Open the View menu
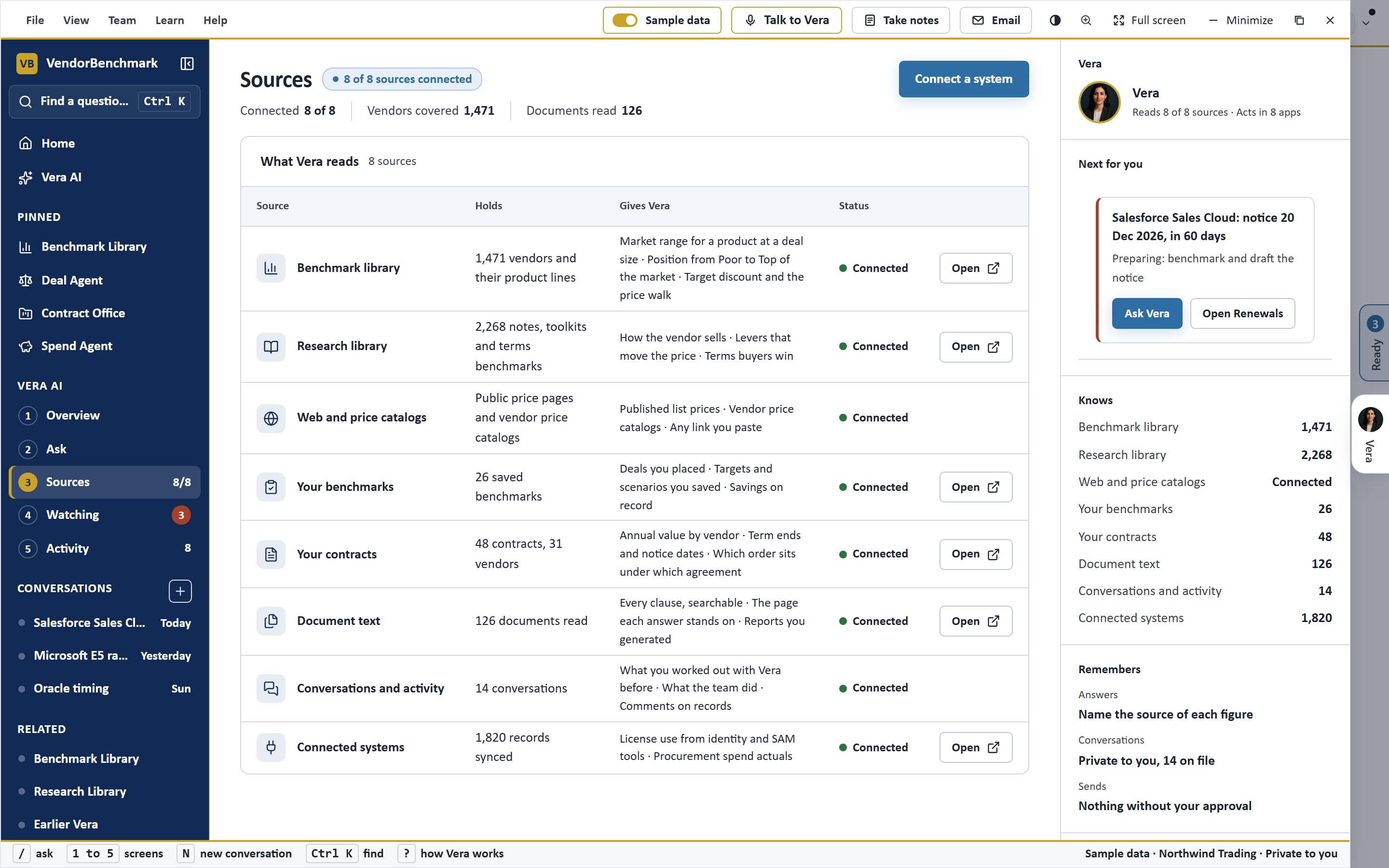This screenshot has width=1389, height=868. coord(76,20)
